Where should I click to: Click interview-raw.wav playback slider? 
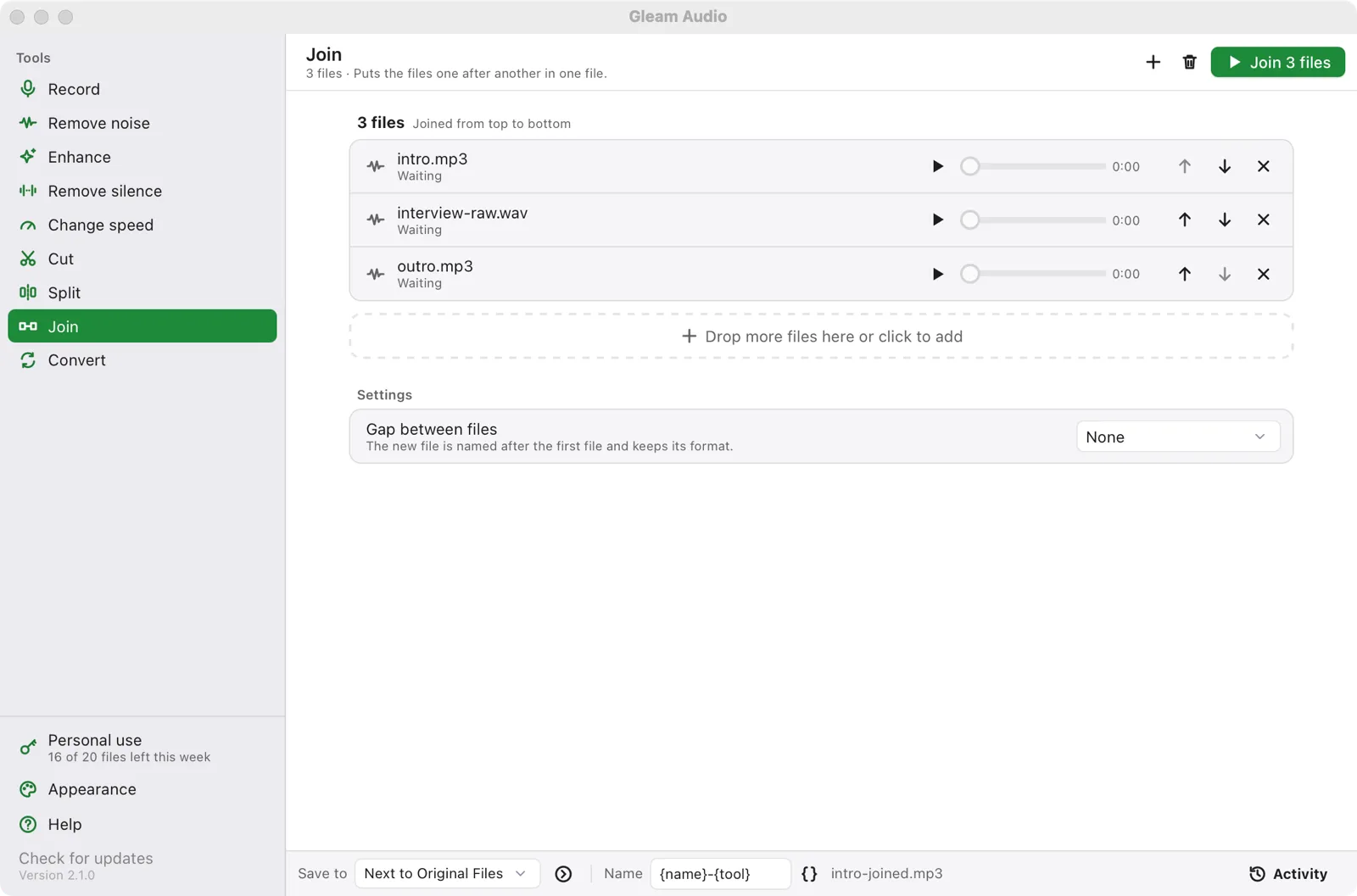1033,220
